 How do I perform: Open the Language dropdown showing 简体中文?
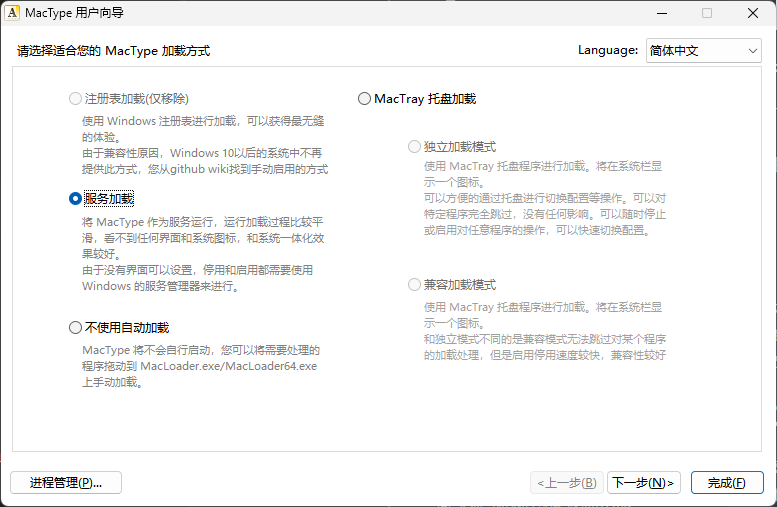point(704,51)
